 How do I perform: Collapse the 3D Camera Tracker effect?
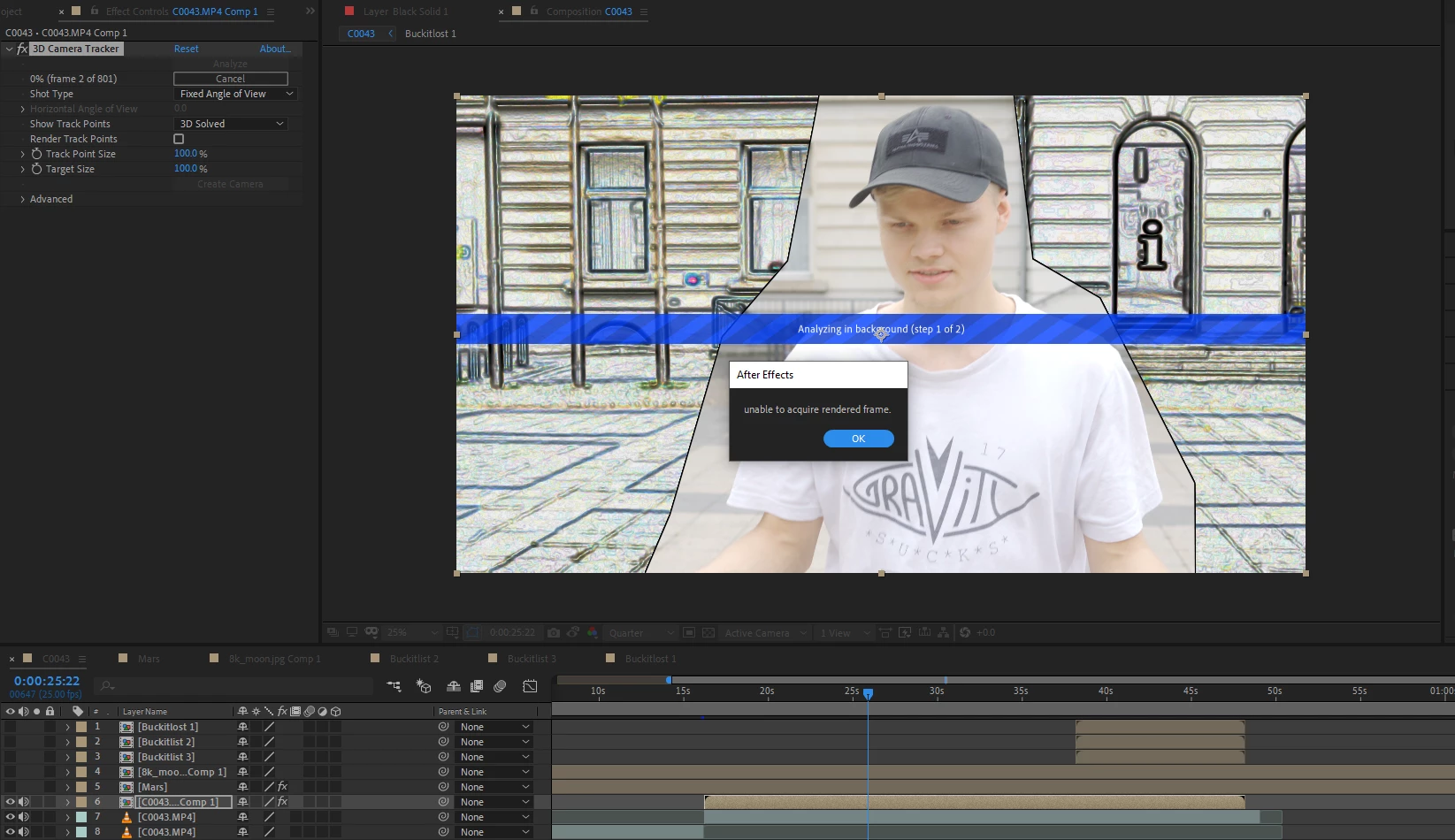click(x=9, y=49)
